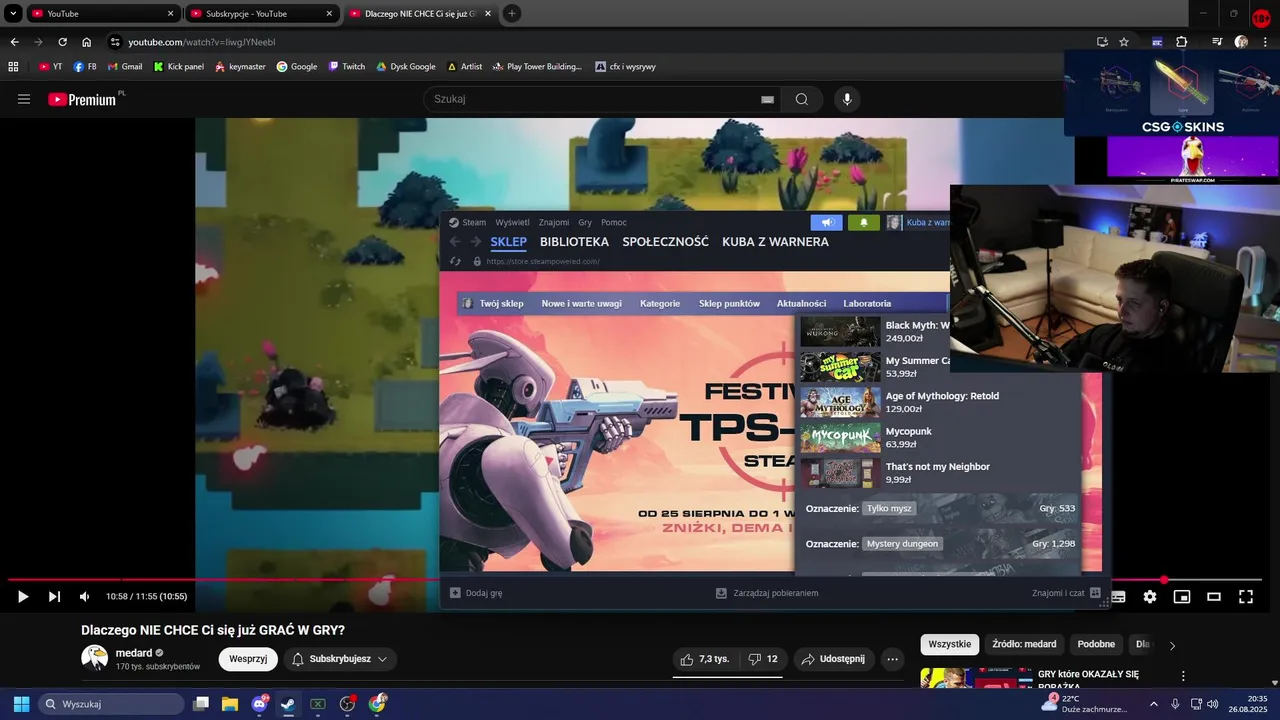Skip to the next video
1280x720 pixels.
coord(54,597)
